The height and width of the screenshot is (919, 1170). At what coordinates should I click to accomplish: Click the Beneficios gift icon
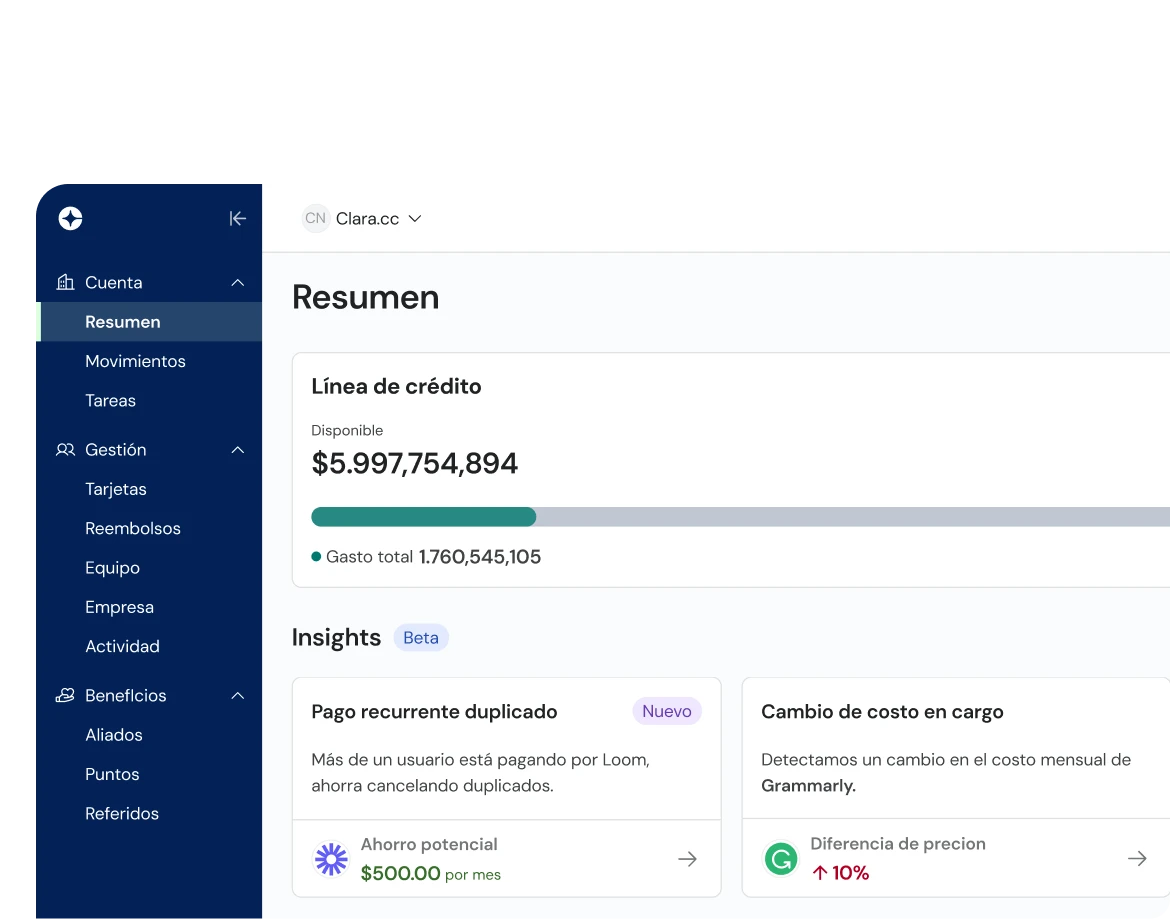(64, 695)
